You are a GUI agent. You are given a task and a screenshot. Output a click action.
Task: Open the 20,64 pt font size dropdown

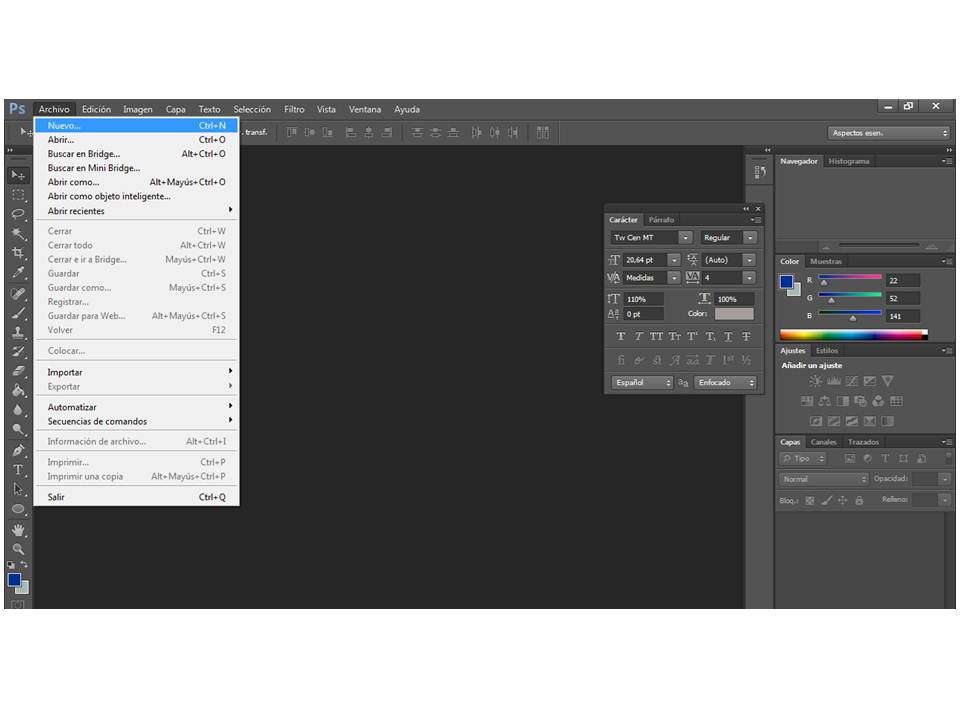(674, 260)
